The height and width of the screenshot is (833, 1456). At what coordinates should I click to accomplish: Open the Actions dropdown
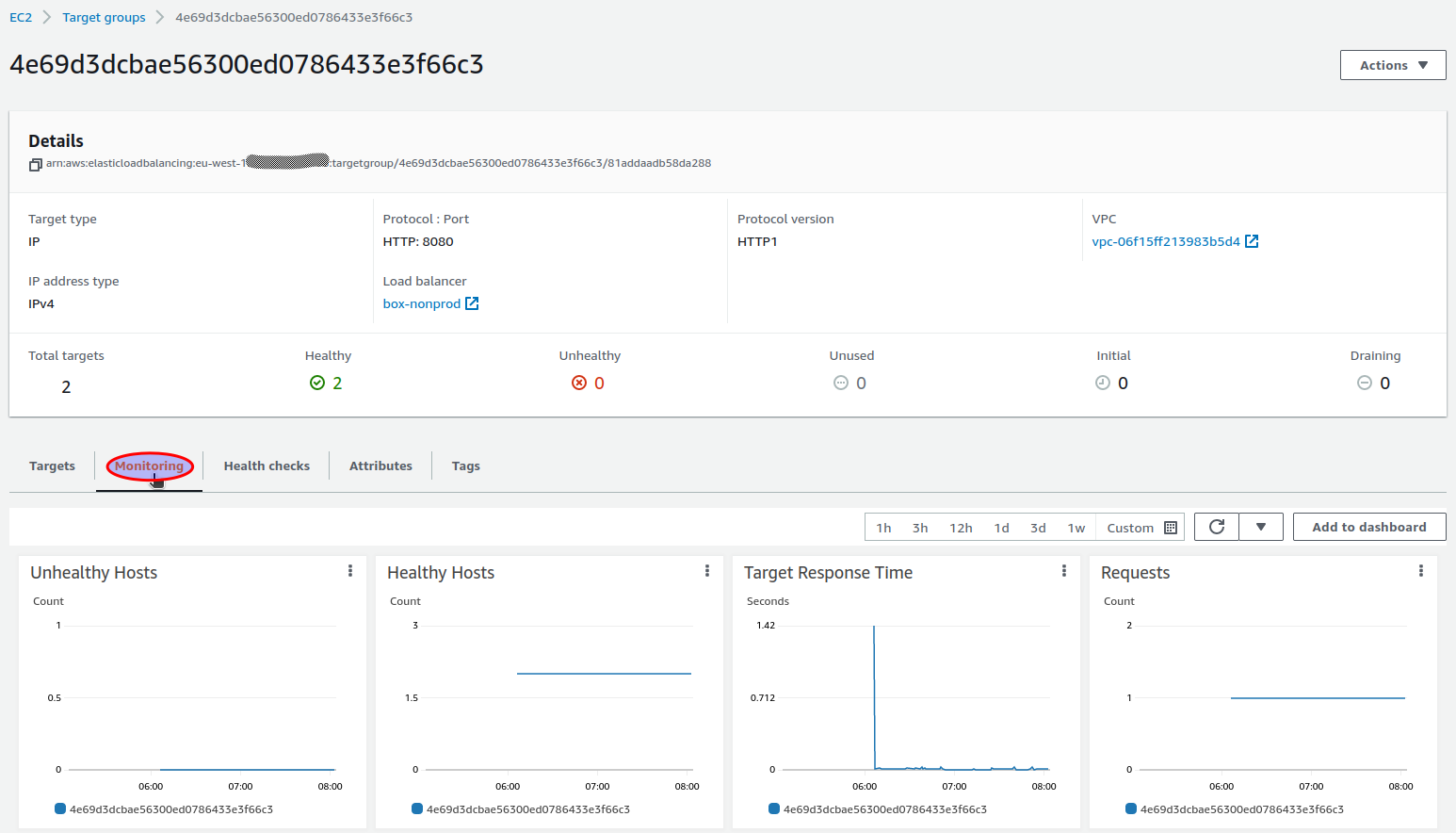pyautogui.click(x=1392, y=64)
